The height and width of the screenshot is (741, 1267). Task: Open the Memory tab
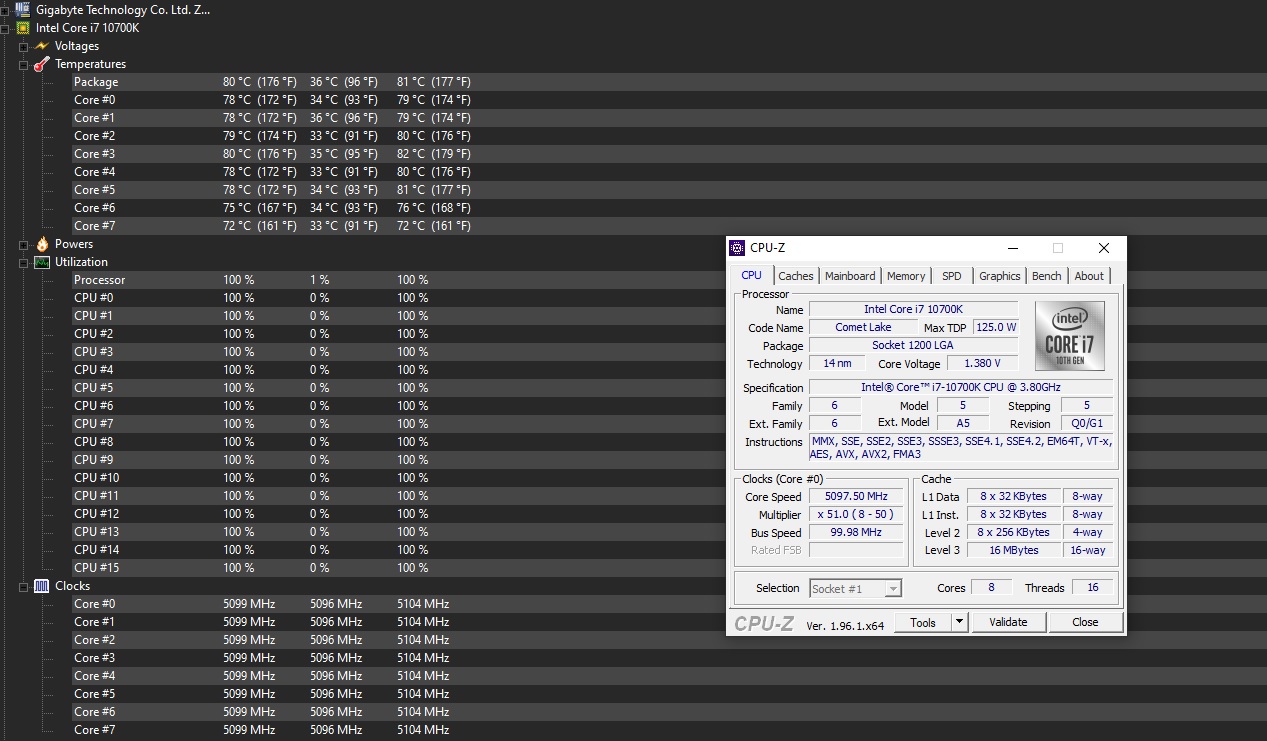[906, 276]
